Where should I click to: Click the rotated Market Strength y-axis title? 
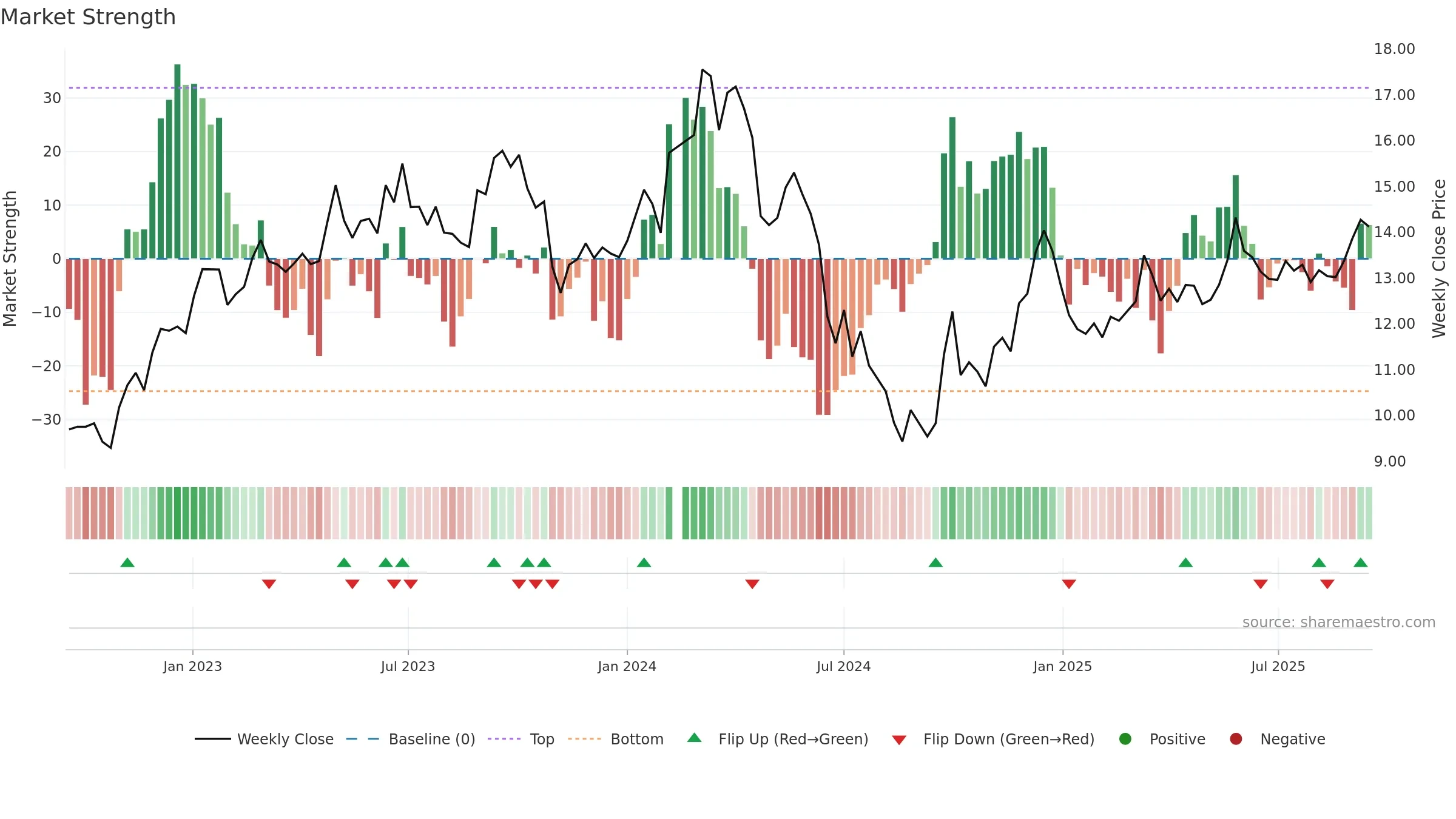click(10, 258)
